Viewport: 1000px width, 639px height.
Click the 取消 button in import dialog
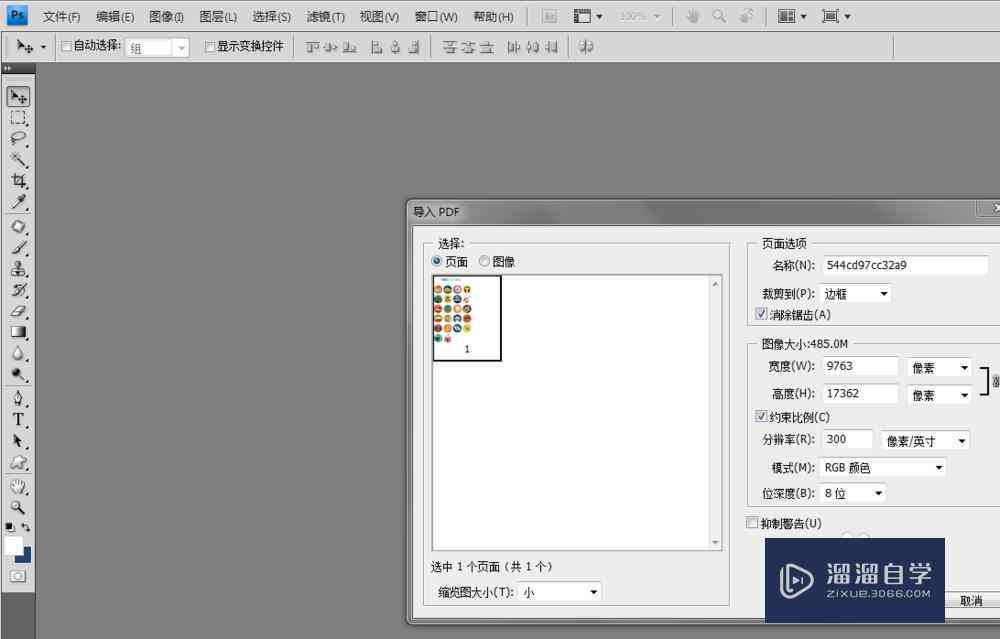pyautogui.click(x=971, y=601)
